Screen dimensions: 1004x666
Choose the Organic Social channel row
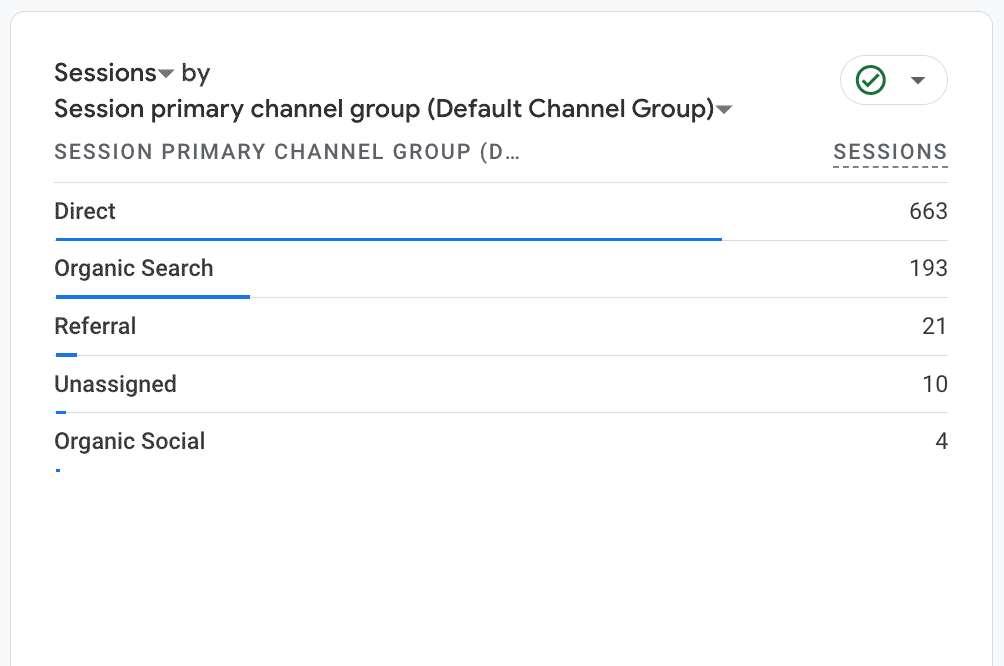[130, 441]
